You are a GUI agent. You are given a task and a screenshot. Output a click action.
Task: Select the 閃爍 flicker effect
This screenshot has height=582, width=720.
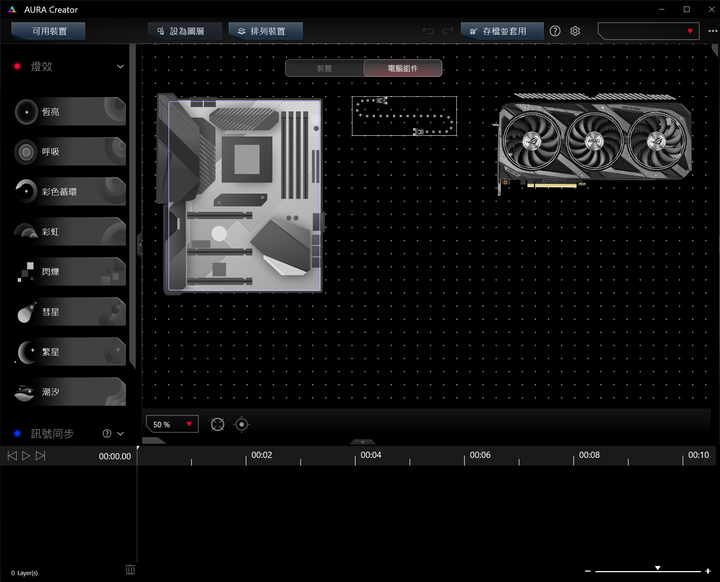click(x=70, y=271)
